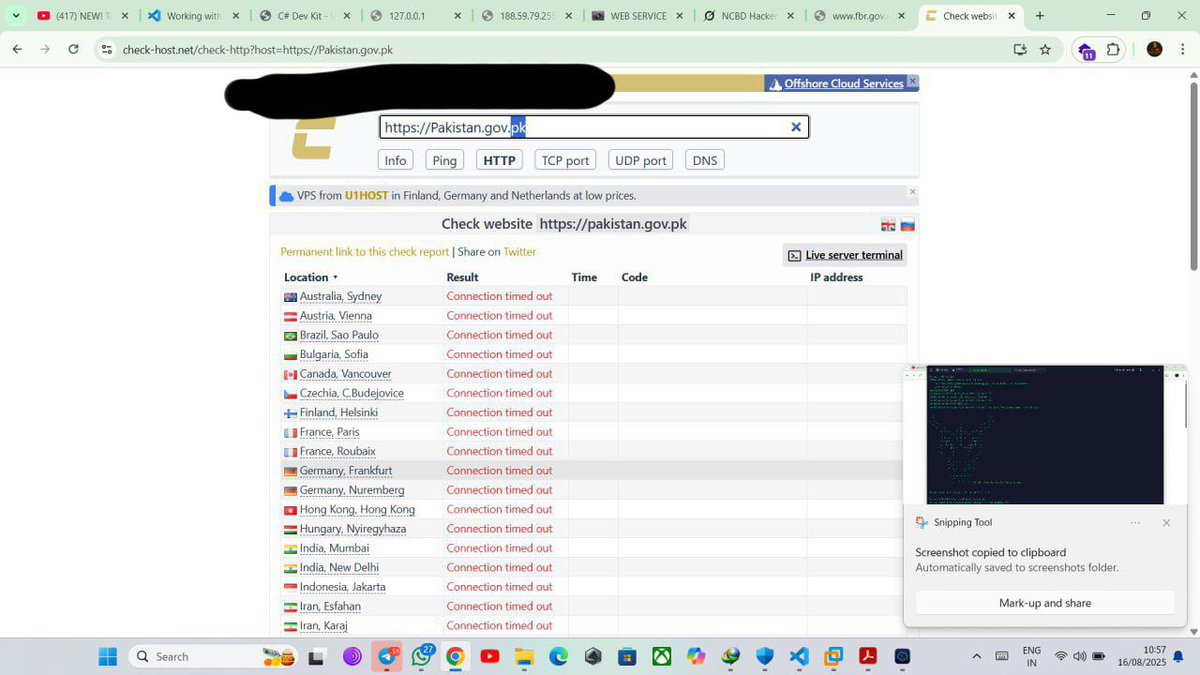This screenshot has width=1200, height=675.
Task: Open the screenshot thumbnail in Snipping Tool notification
Action: coord(1044,435)
